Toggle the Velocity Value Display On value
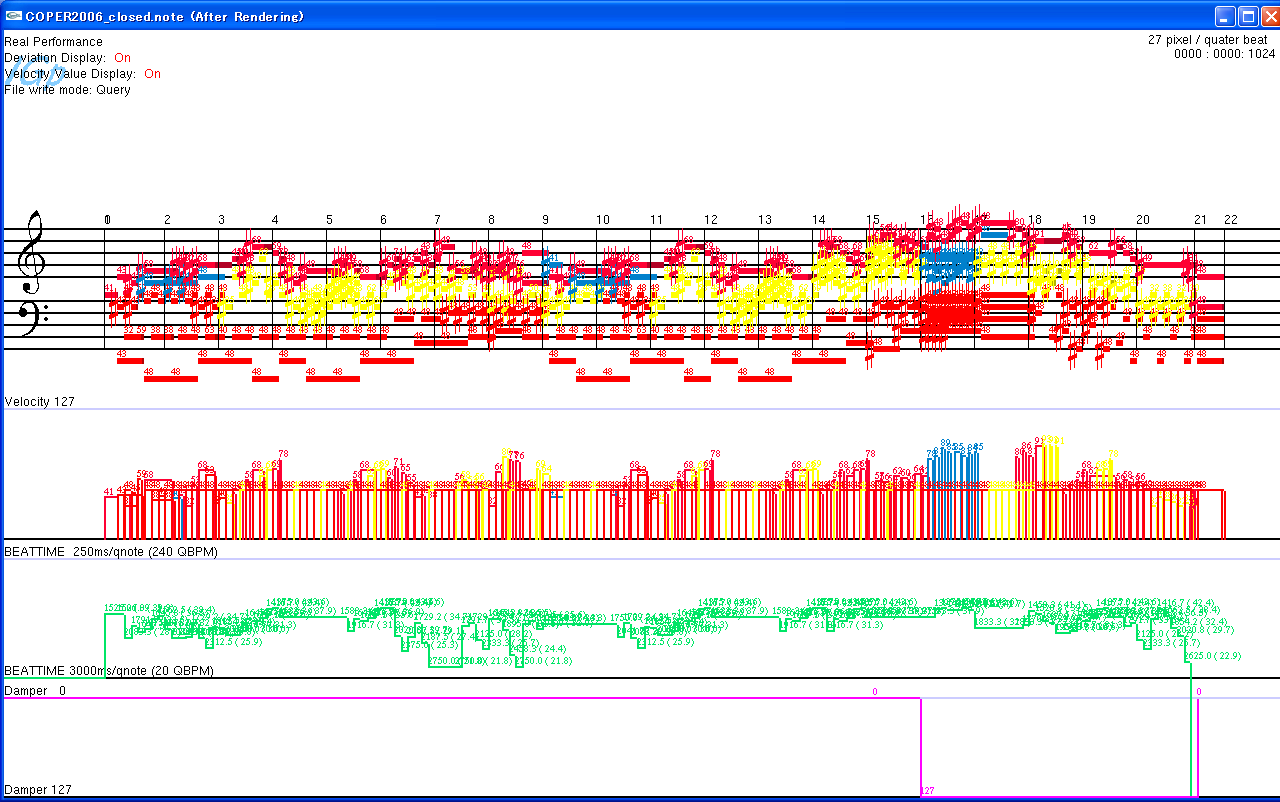 (152, 74)
